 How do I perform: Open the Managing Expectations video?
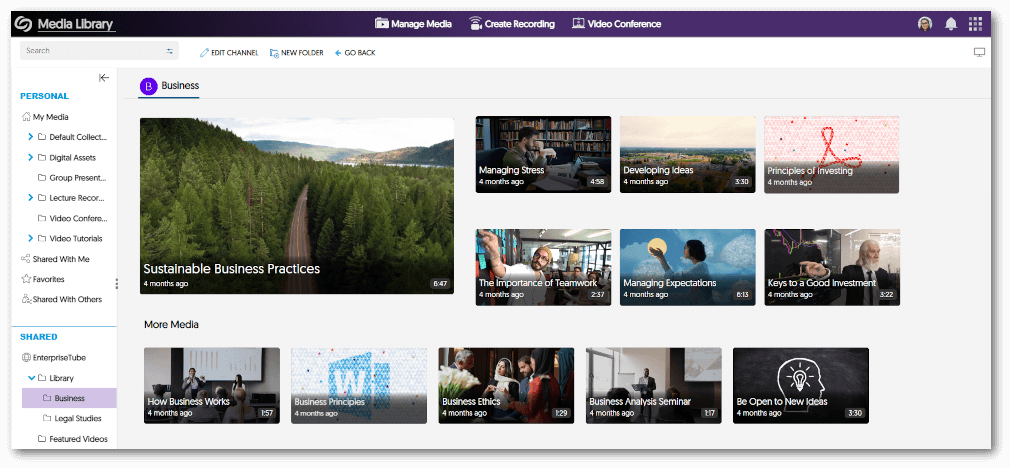click(687, 267)
